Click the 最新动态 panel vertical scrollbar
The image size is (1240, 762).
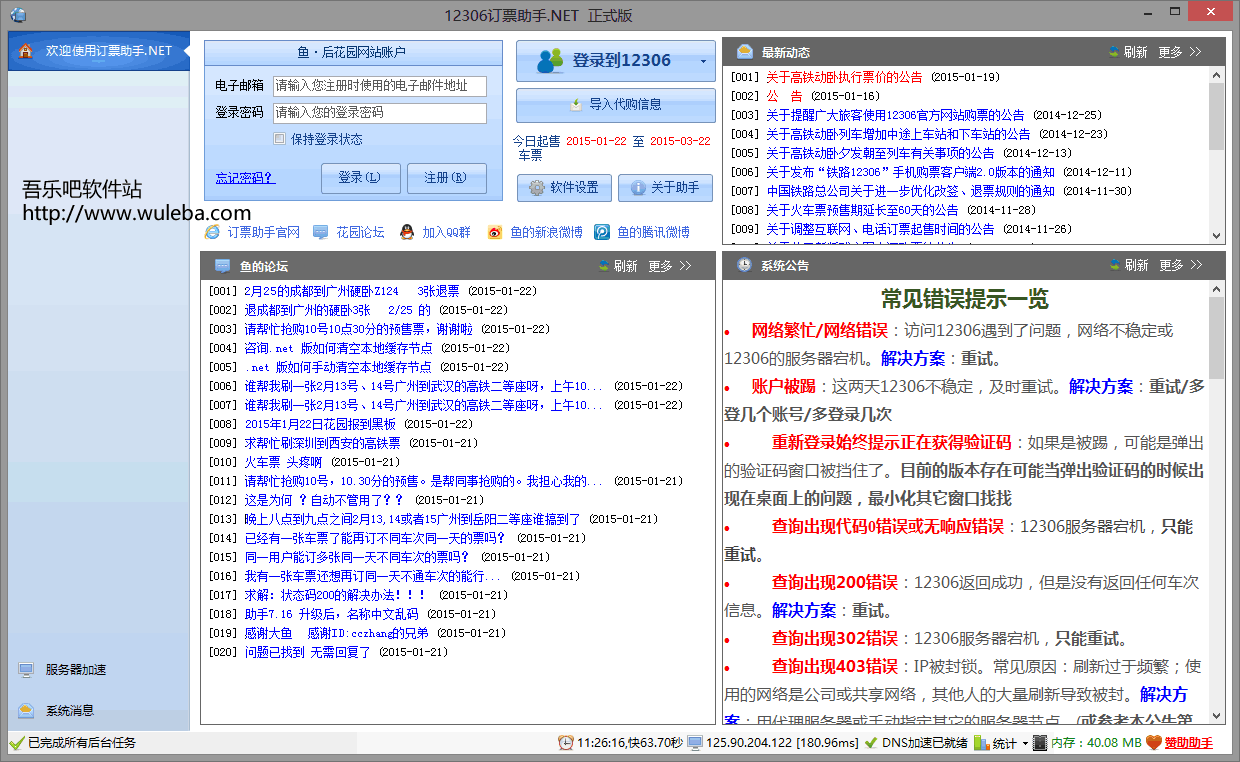[1217, 153]
